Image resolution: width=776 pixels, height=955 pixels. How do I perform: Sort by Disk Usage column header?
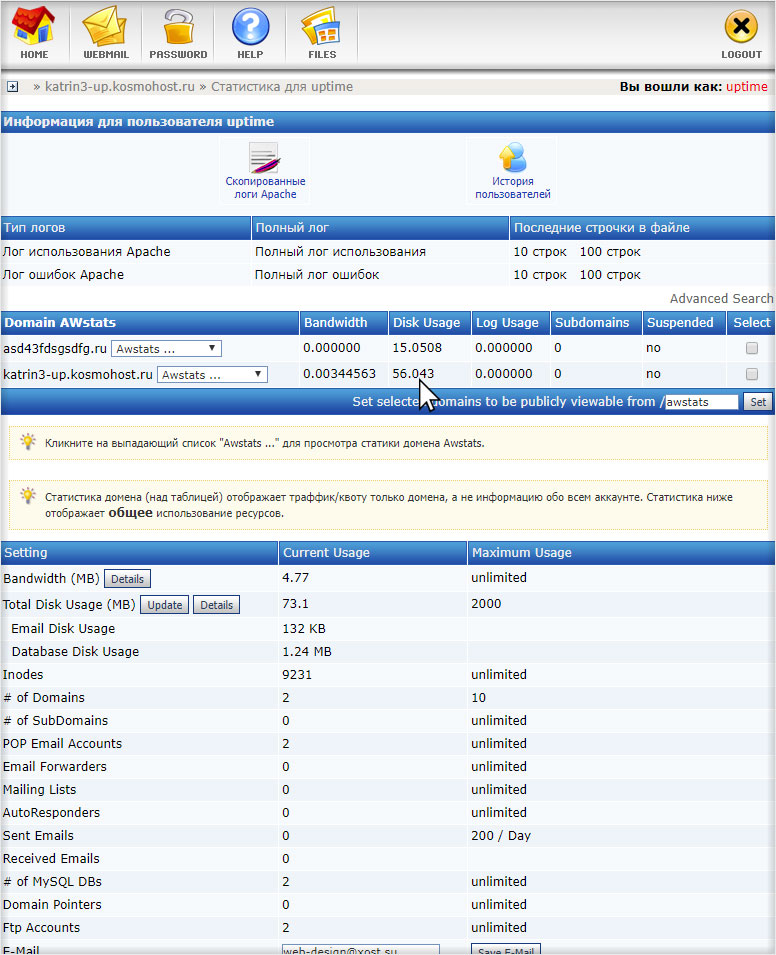[426, 323]
